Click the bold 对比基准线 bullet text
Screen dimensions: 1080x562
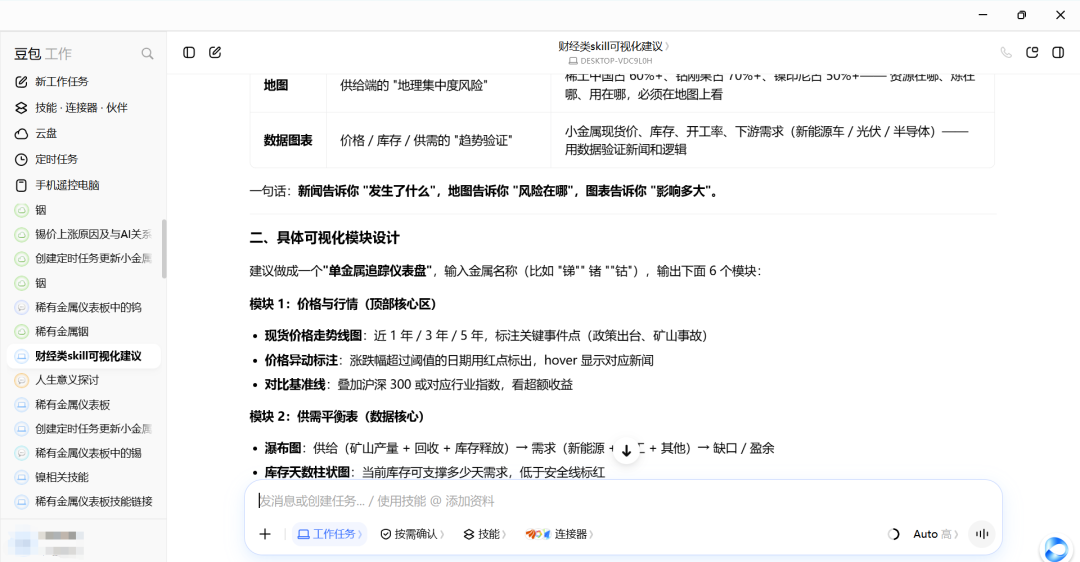pos(295,384)
